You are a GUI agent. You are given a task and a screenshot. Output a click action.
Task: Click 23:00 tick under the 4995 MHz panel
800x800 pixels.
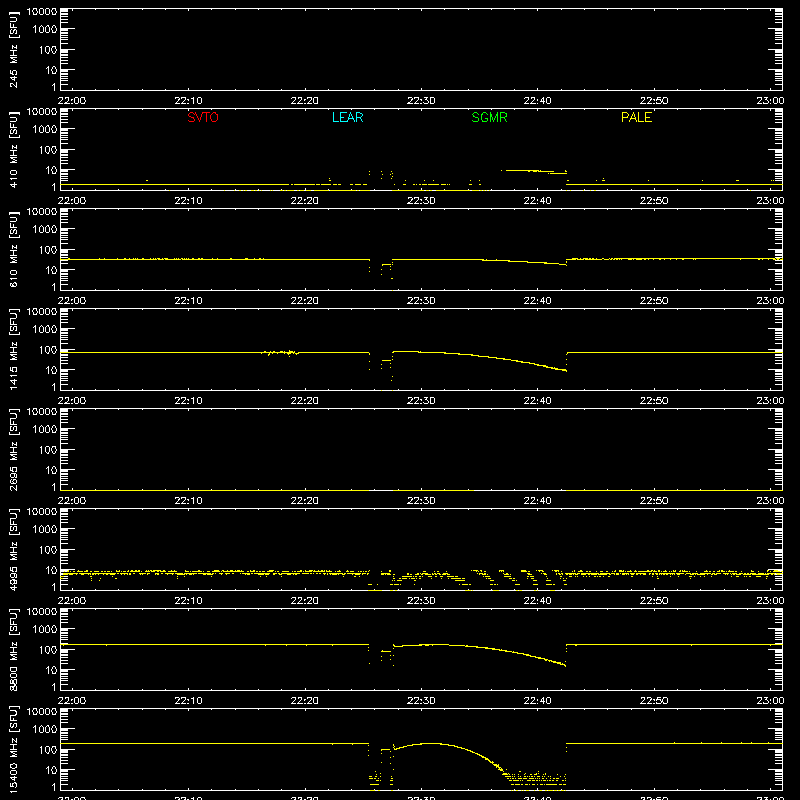(x=770, y=601)
